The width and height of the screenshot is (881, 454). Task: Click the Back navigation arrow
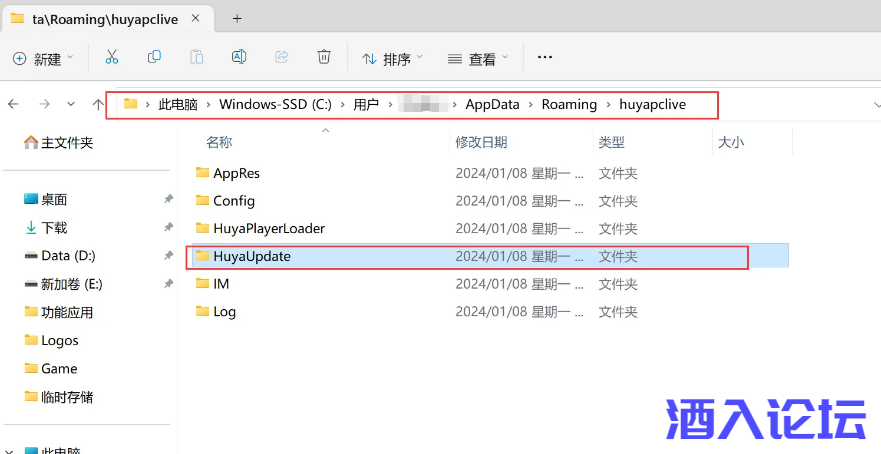coord(14,104)
